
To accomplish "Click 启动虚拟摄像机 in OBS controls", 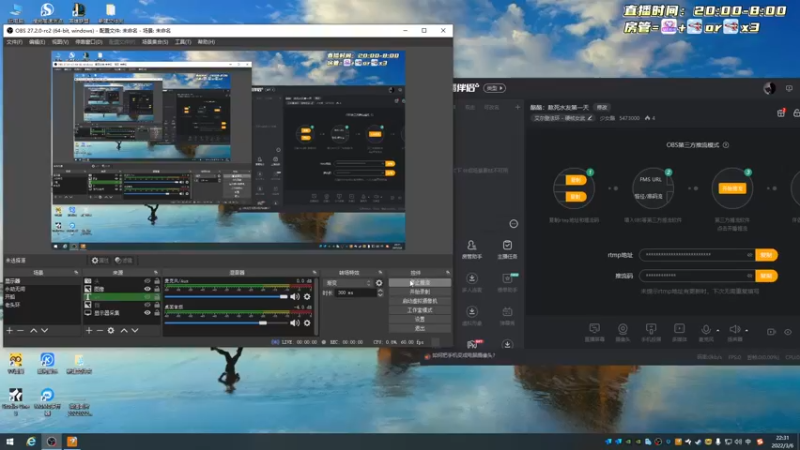I will point(420,301).
